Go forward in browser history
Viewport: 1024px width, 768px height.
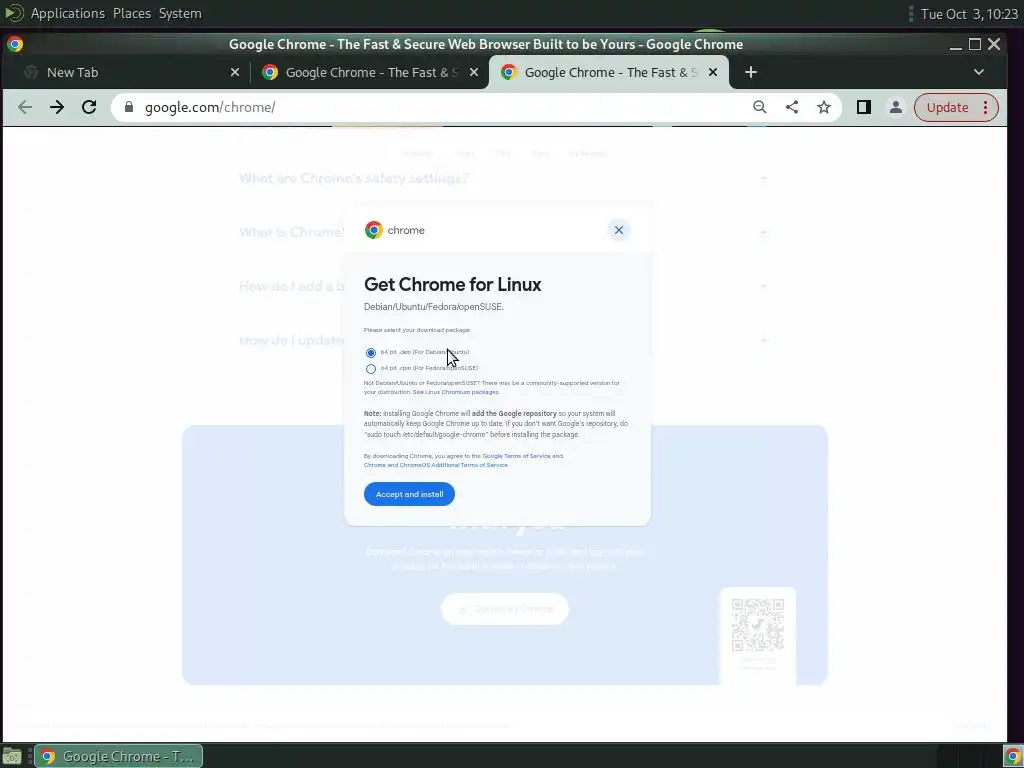tap(57, 107)
